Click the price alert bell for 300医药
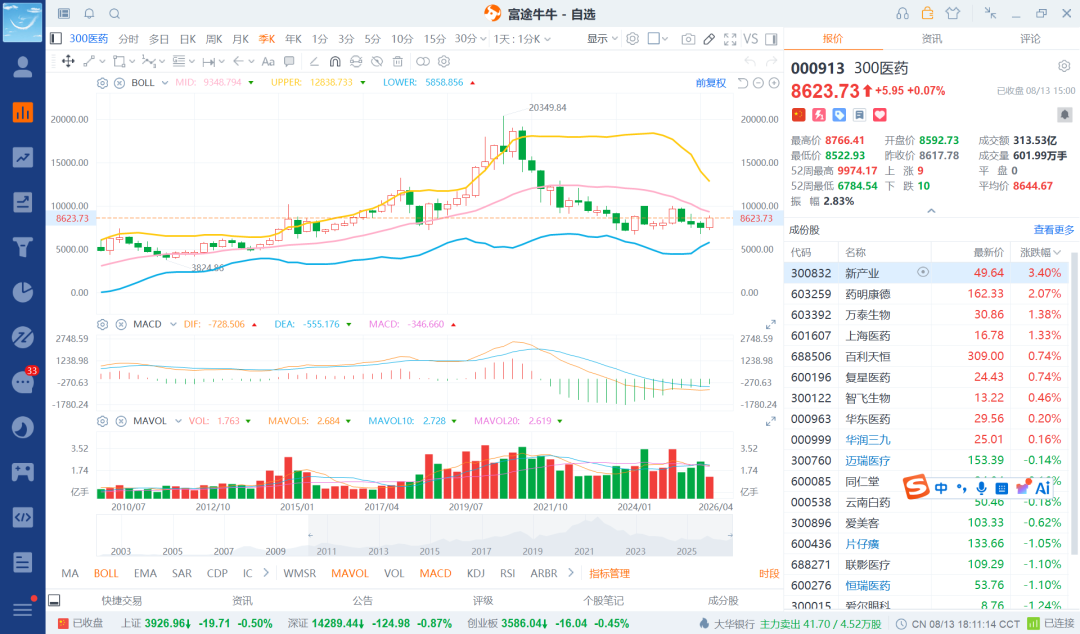 pyautogui.click(x=1064, y=114)
